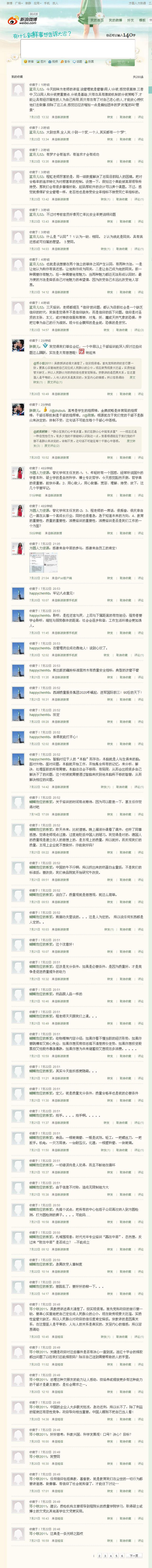152x1568 pixels.
Task: Insert an emoticon with the 表情 icon
Action: tap(27, 61)
